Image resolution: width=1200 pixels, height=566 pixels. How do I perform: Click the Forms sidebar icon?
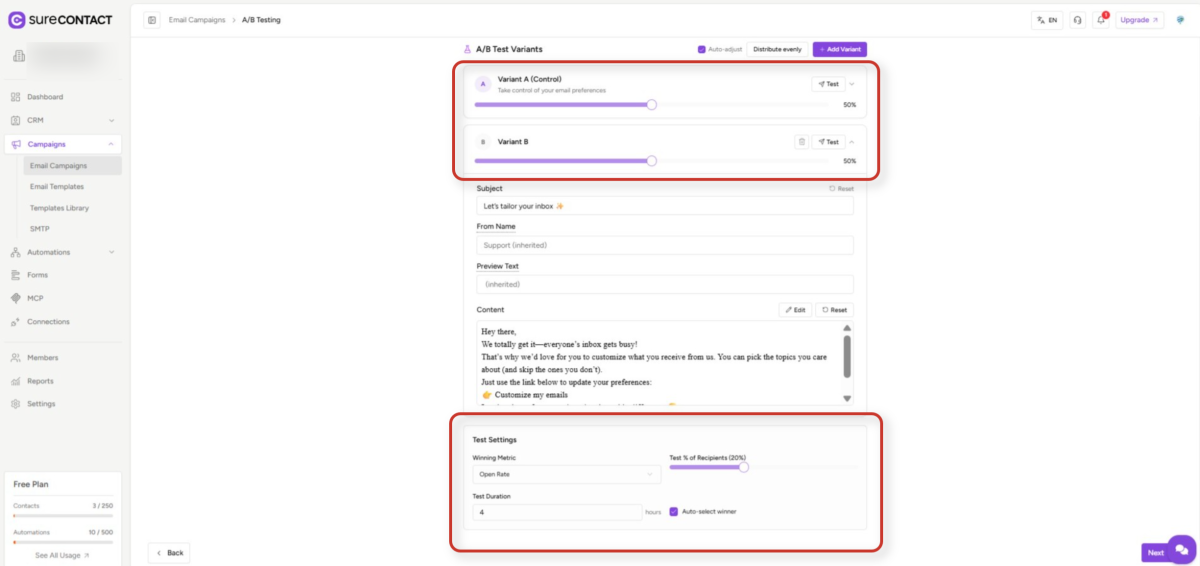click(16, 275)
